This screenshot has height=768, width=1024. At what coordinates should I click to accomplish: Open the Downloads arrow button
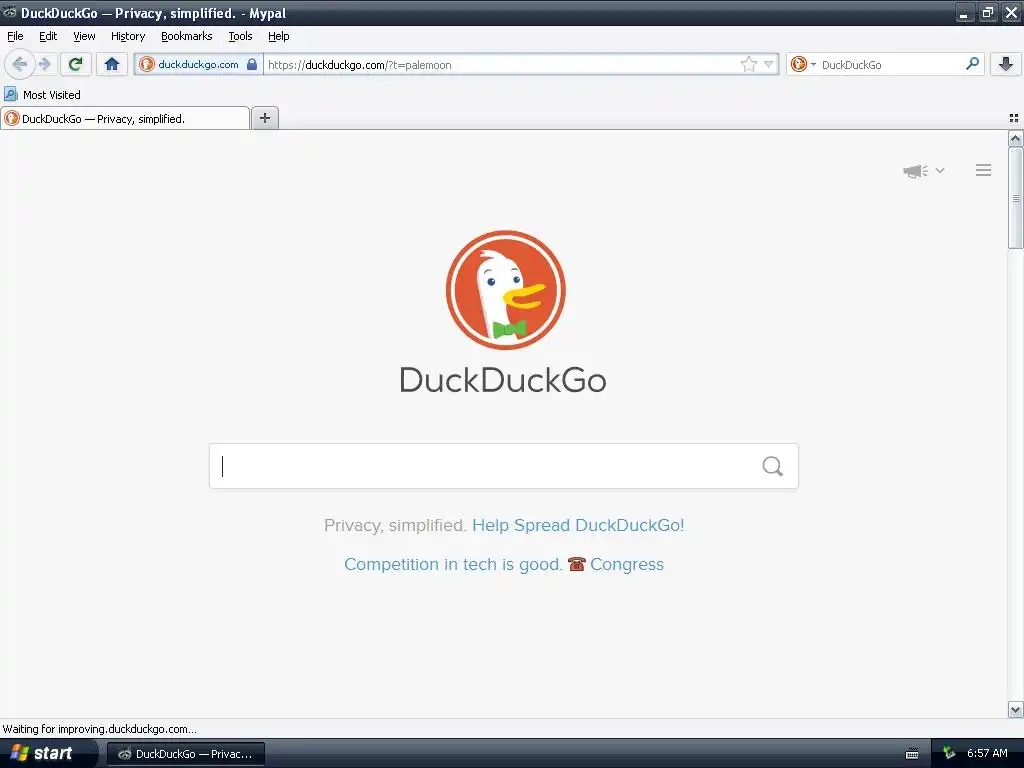[1006, 64]
